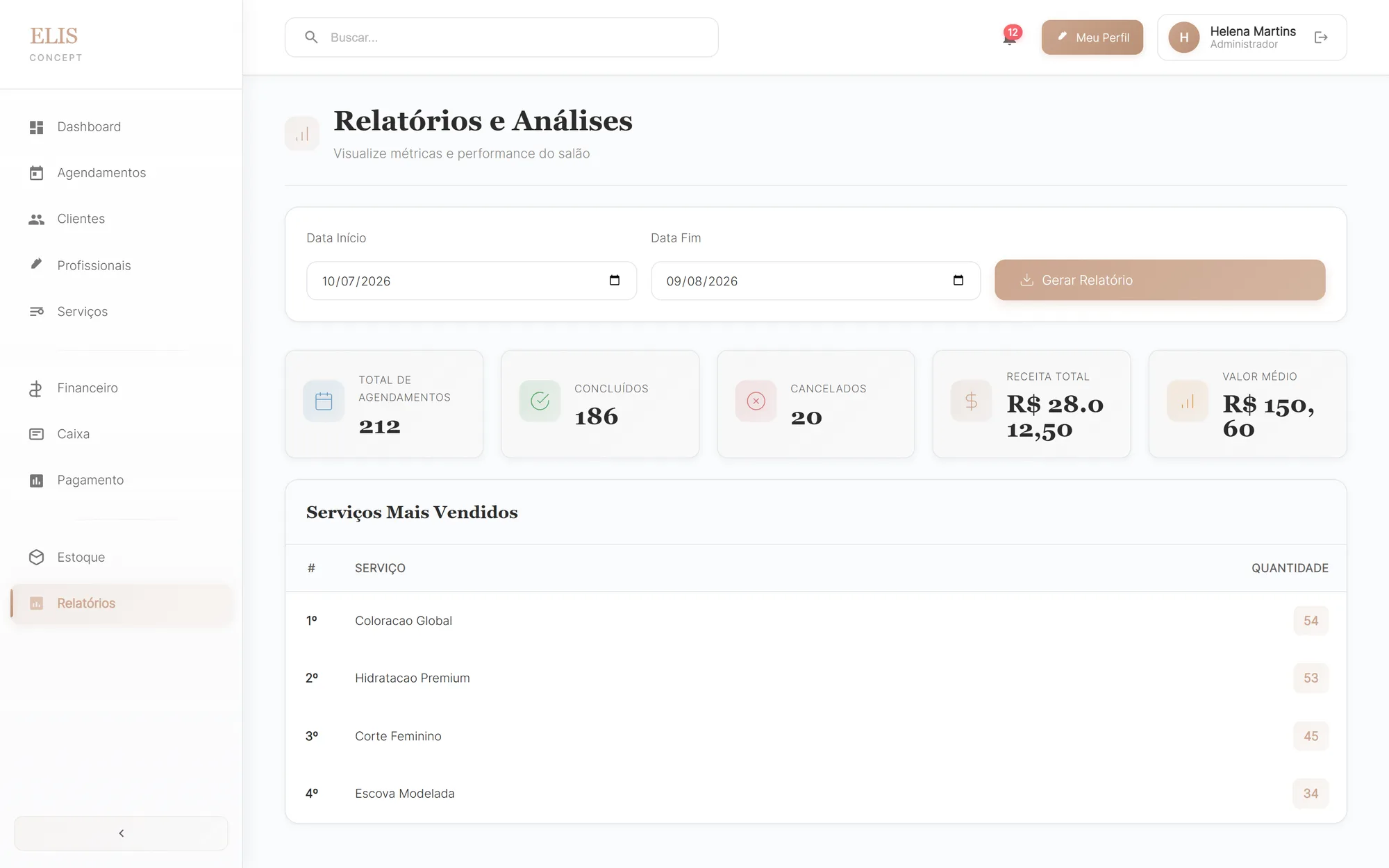Click the checkmark icon in Concluídos card
This screenshot has height=868, width=1389.
[540, 401]
